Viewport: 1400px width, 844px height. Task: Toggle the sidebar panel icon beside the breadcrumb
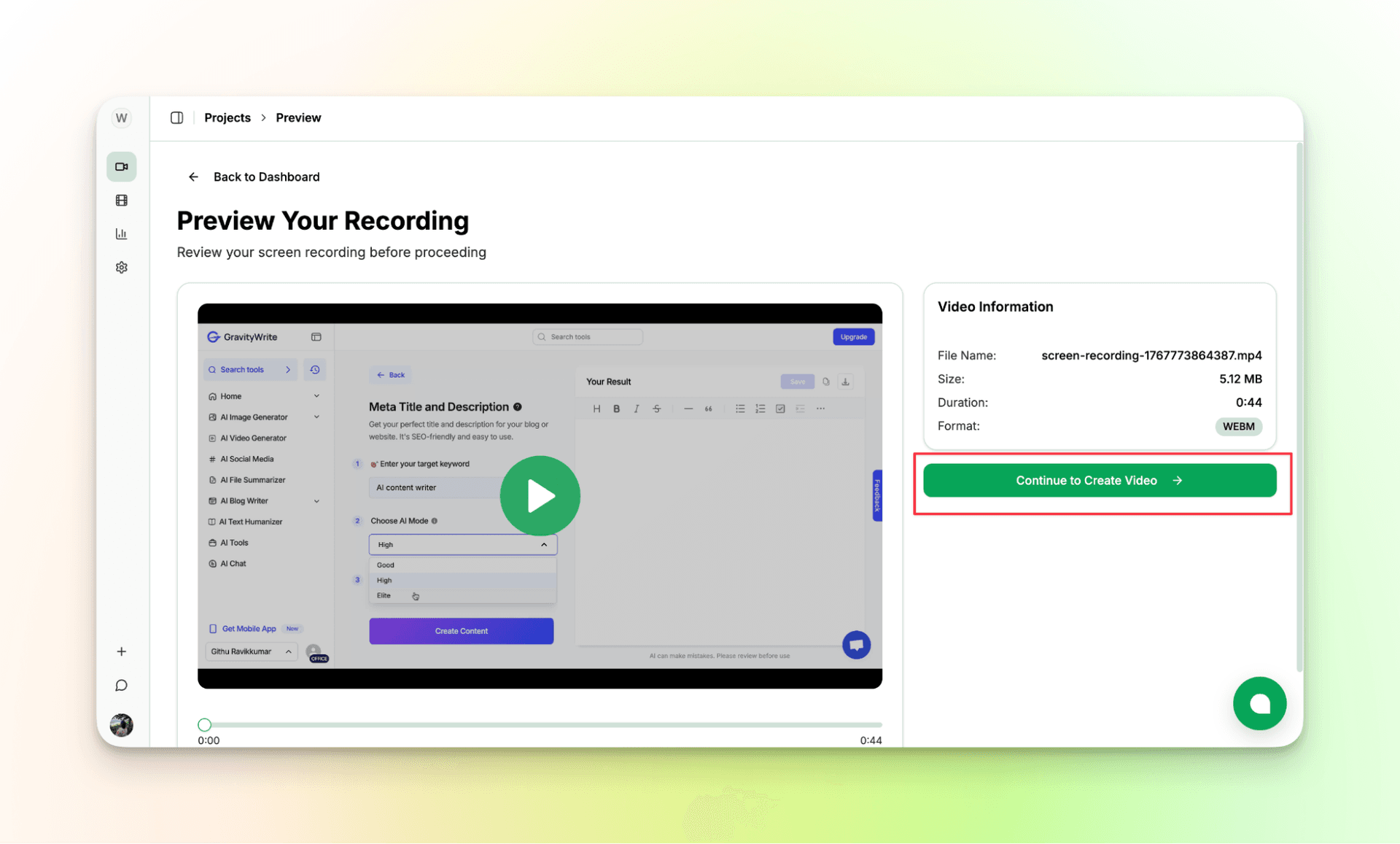tap(176, 117)
